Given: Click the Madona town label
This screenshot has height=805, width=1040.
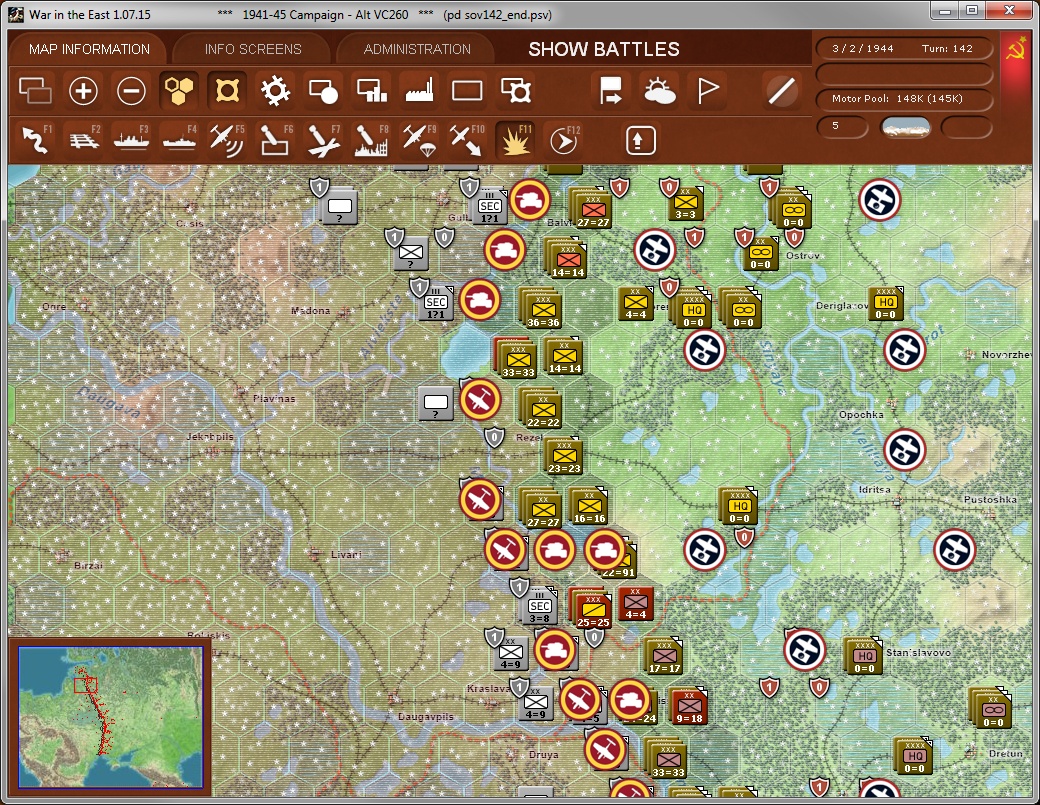Looking at the screenshot, I should click(310, 310).
